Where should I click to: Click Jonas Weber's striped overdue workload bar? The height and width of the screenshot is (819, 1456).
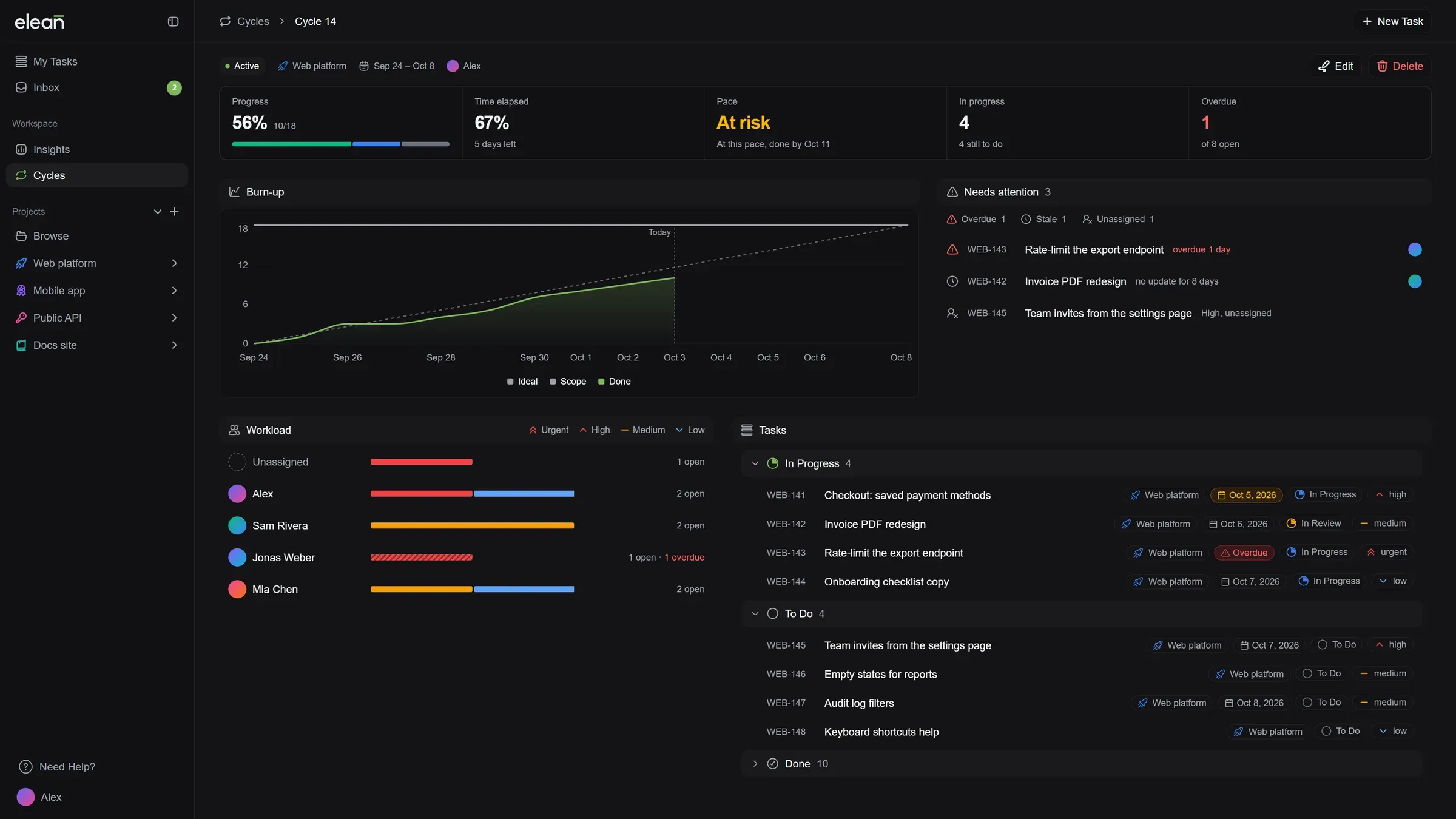(422, 558)
